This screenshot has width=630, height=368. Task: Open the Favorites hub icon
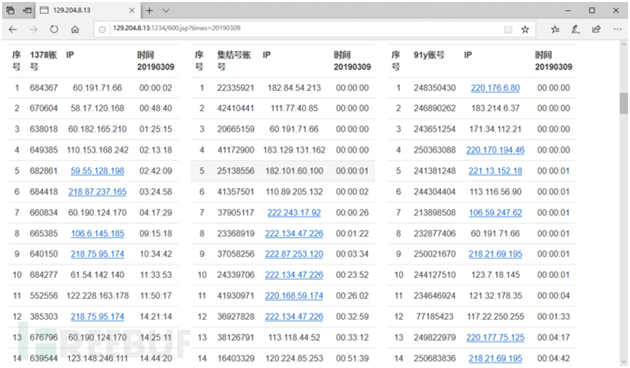coord(555,29)
